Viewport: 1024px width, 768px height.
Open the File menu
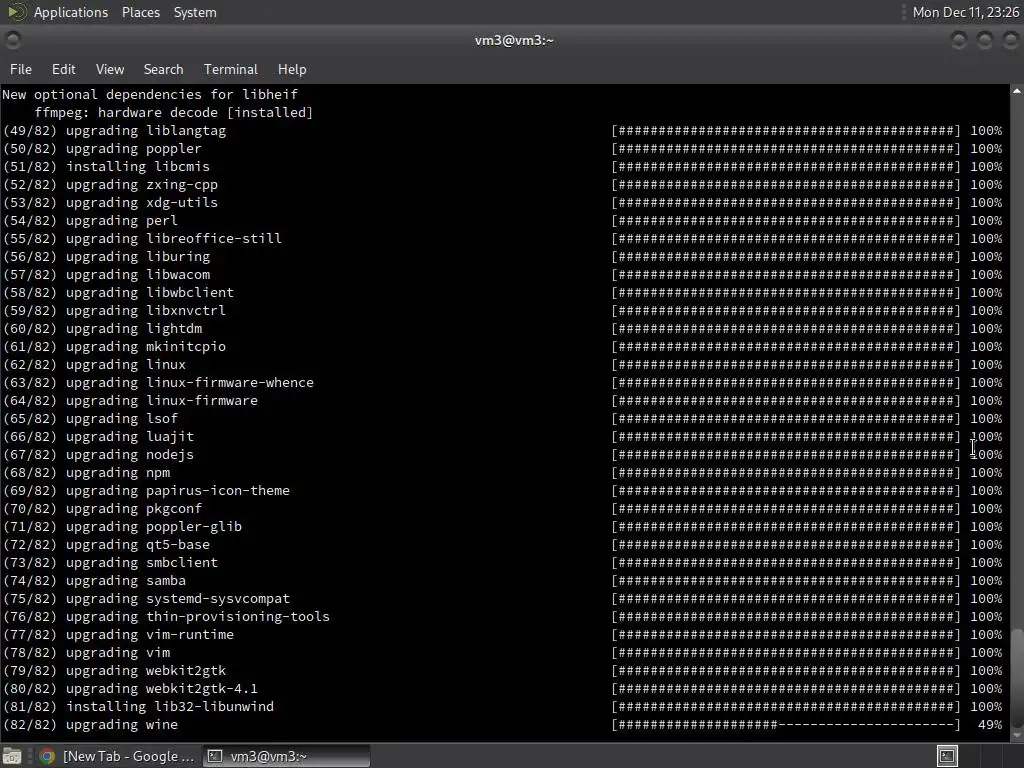21,69
